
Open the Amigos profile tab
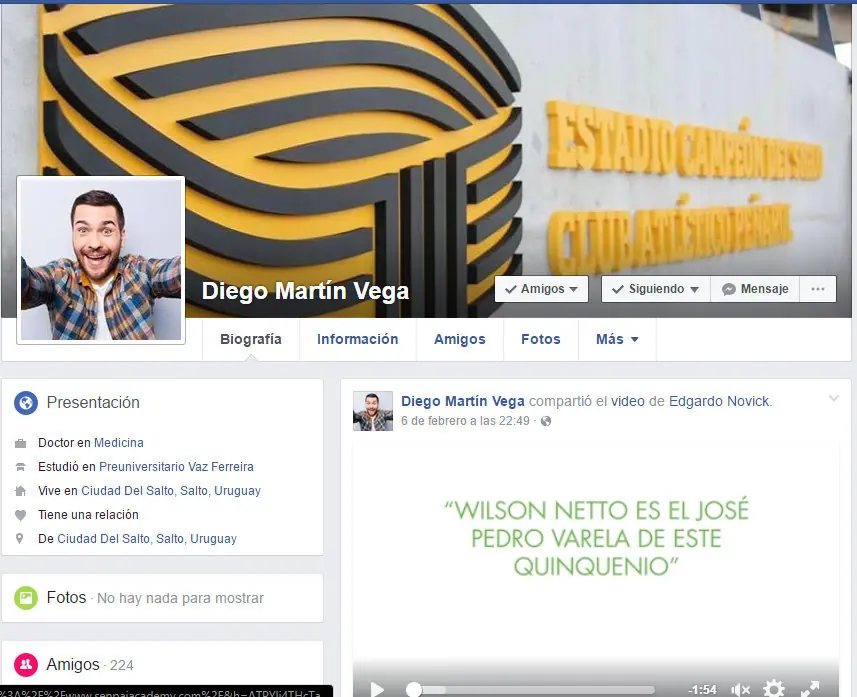pos(460,339)
